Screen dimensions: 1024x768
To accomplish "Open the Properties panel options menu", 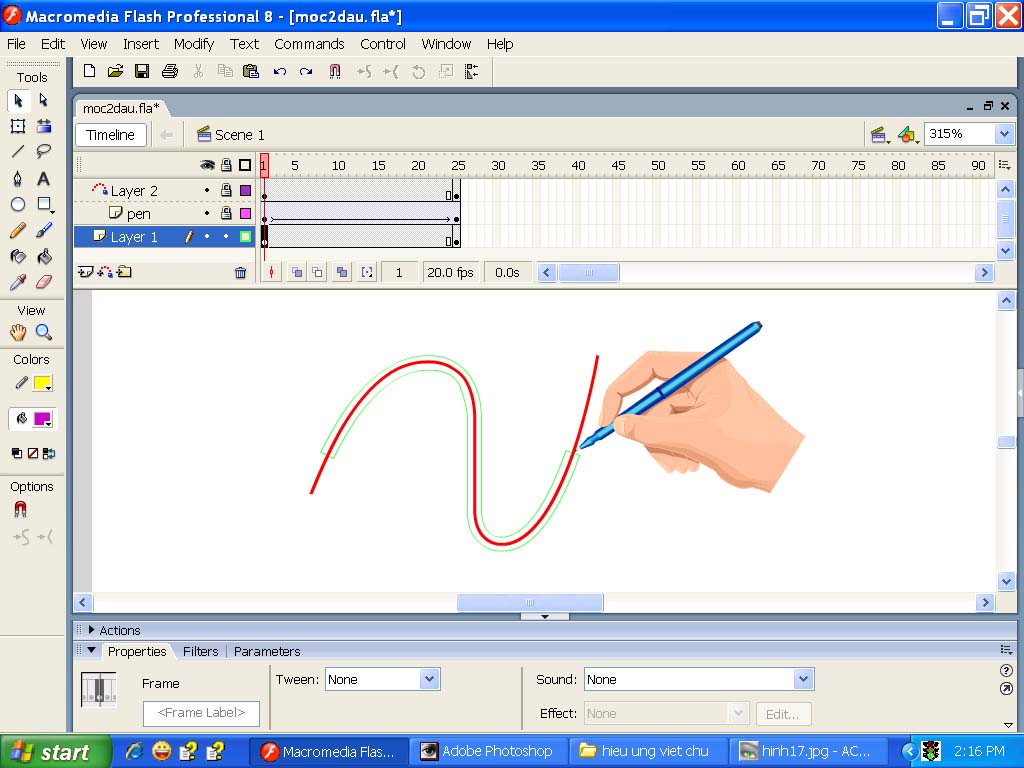I will pos(1006,649).
